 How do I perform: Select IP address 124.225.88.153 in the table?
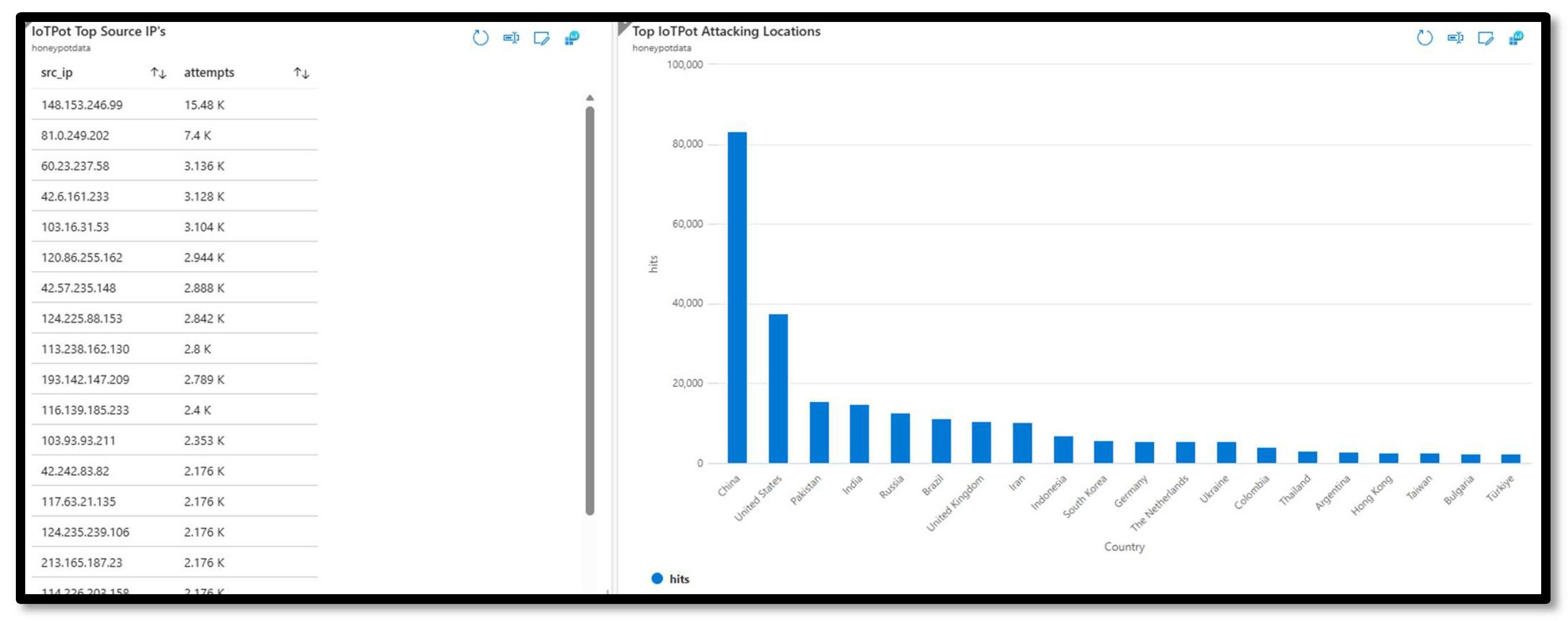pos(82,318)
